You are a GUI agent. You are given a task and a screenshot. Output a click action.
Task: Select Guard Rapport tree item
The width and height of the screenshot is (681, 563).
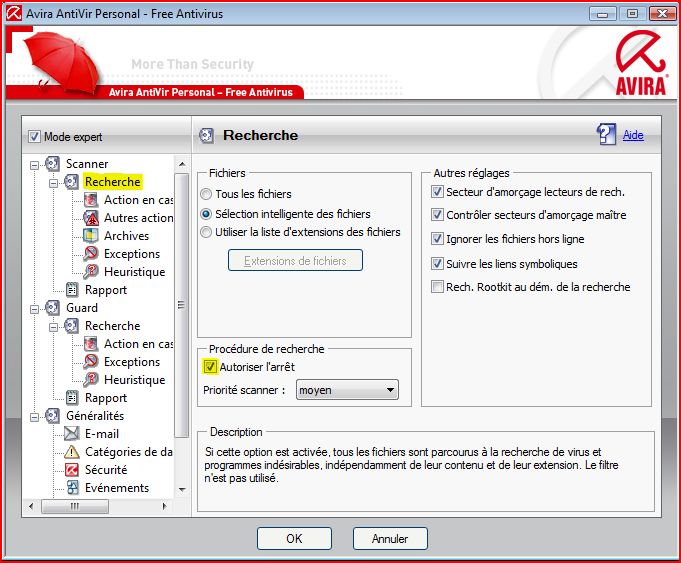106,398
